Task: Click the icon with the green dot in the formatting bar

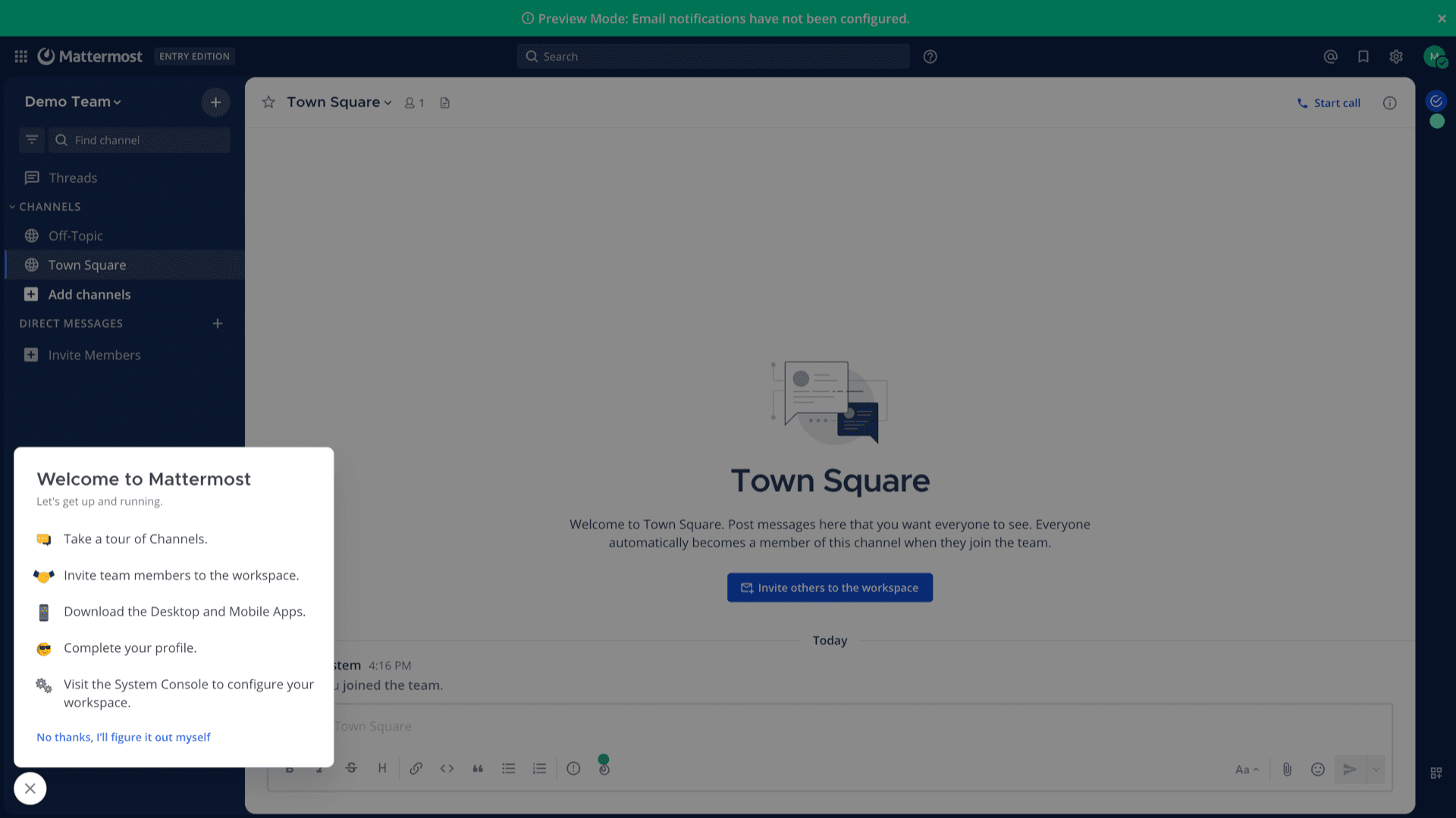Action: tap(604, 767)
